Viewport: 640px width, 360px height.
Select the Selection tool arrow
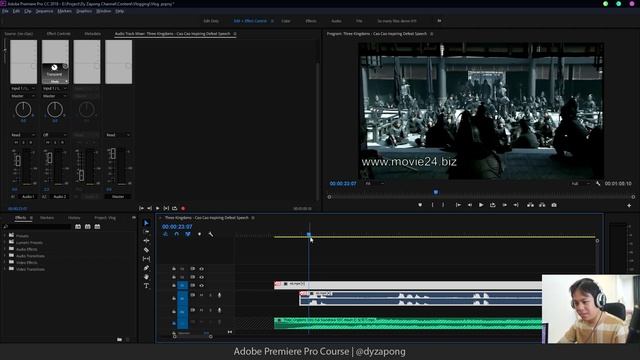146,223
